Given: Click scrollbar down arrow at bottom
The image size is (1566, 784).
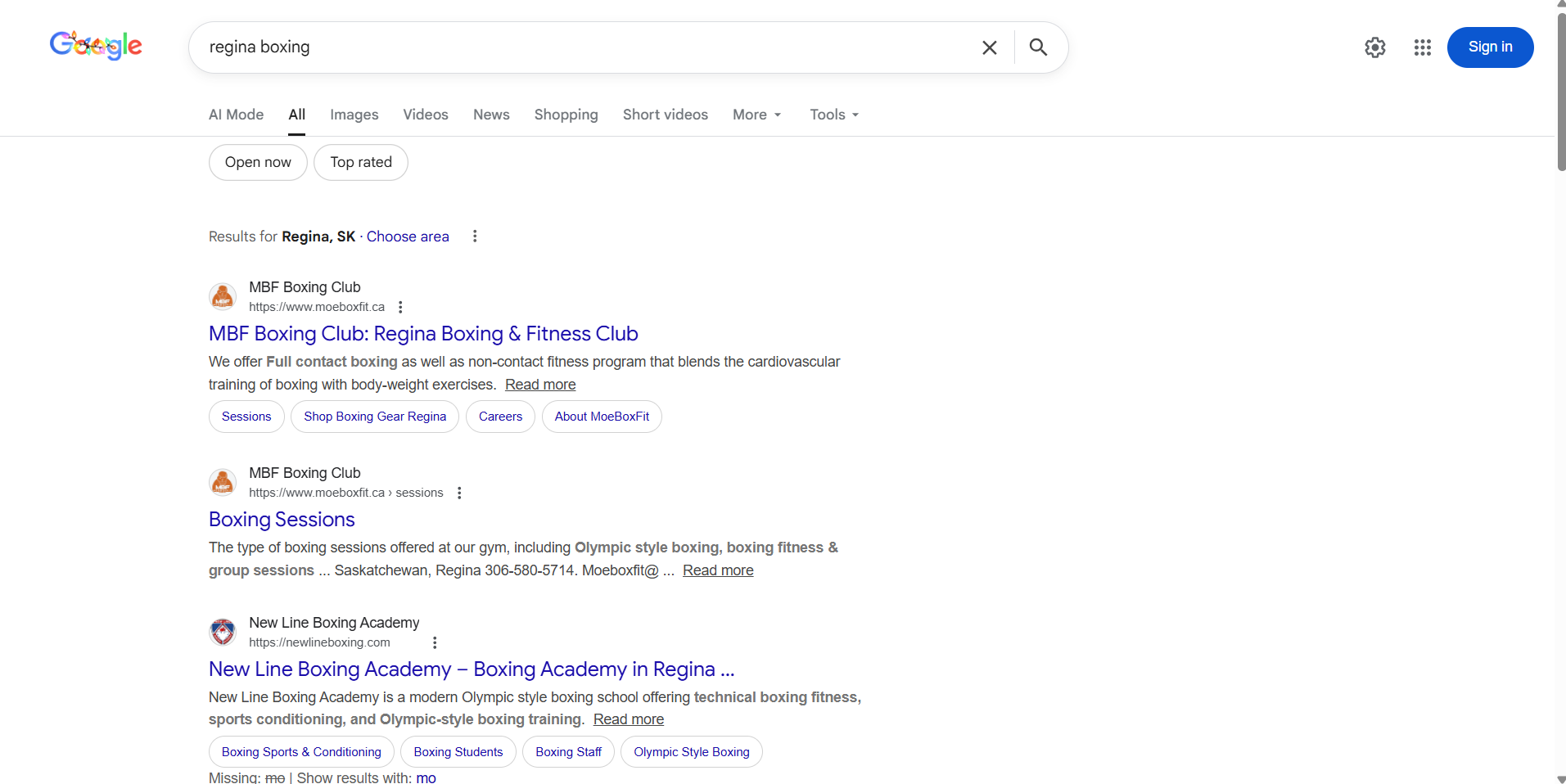Looking at the screenshot, I should [1561, 778].
